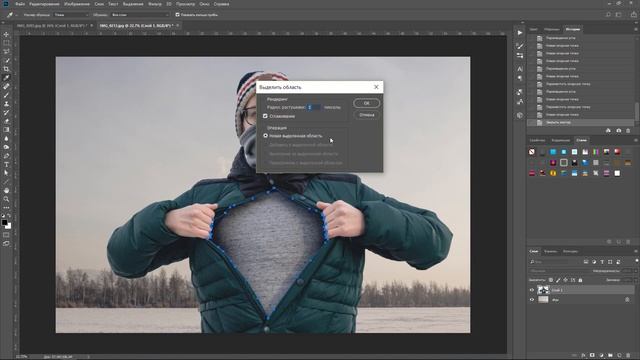Open the File menu
This screenshot has height=360, width=640.
pos(20,4)
